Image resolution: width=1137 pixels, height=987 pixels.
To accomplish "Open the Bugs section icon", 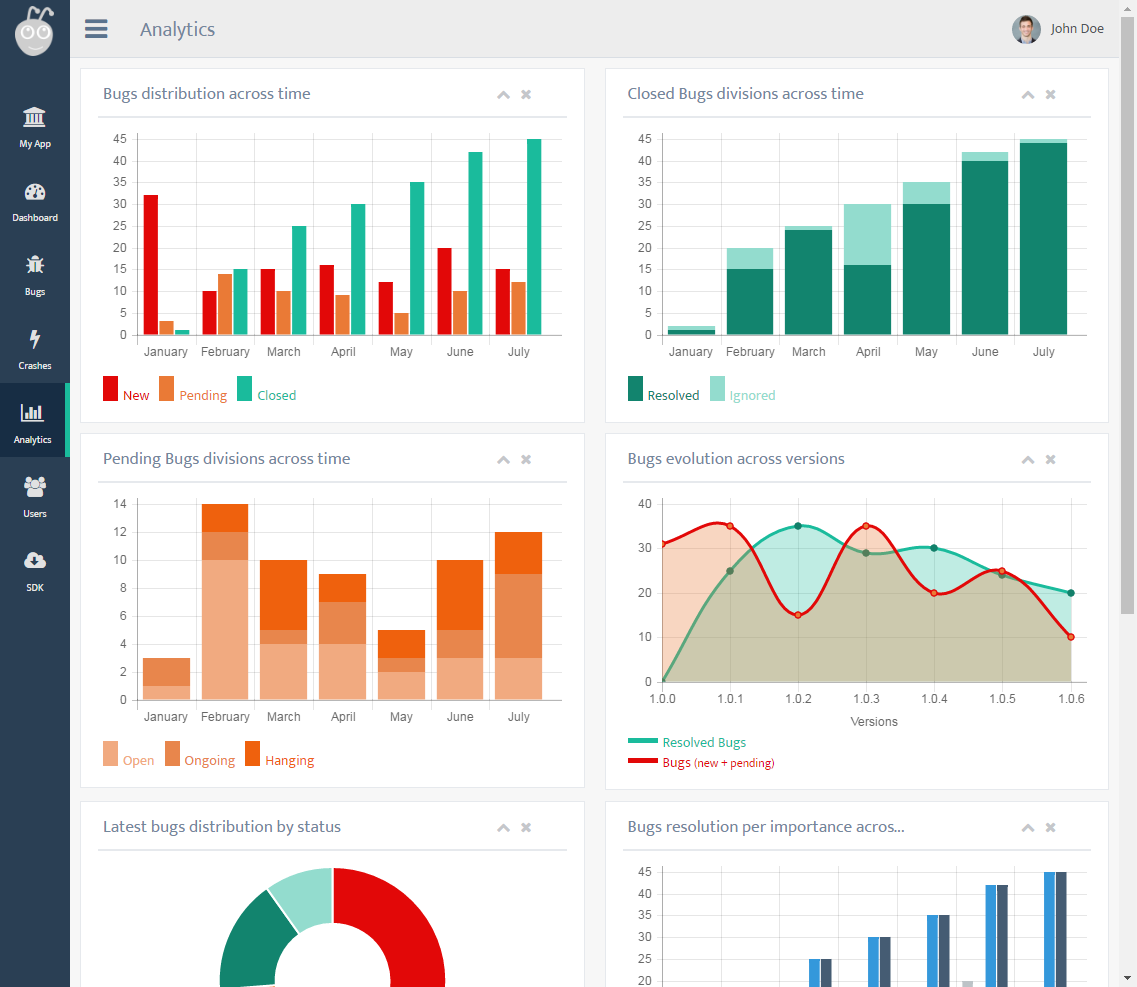I will click(x=35, y=265).
